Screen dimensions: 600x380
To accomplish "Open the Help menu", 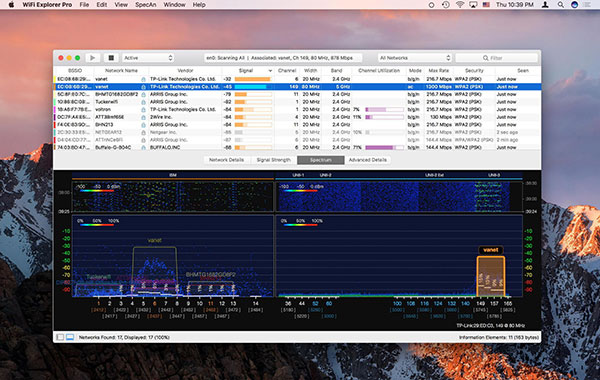I will [x=199, y=5].
